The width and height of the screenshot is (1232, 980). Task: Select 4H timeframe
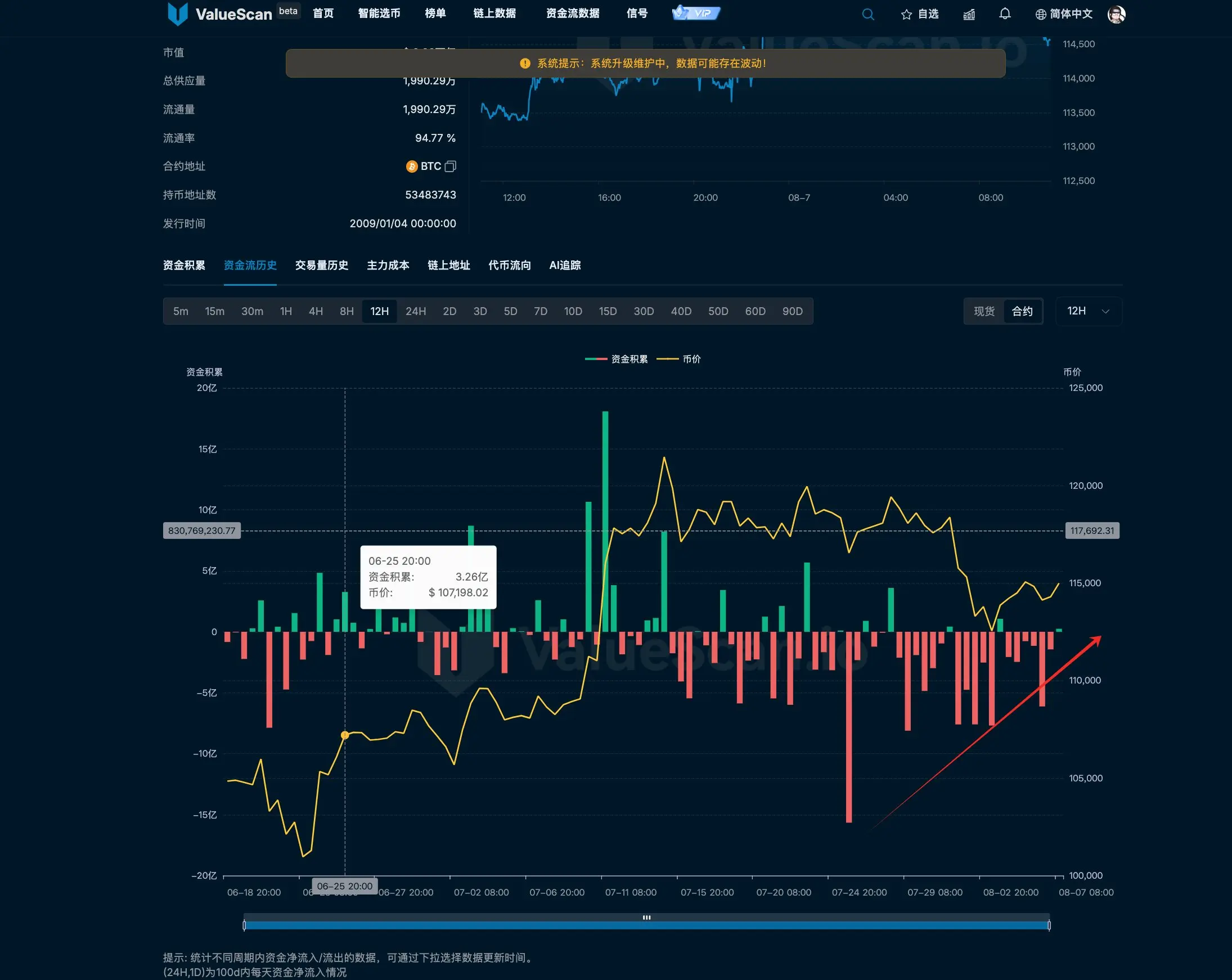pos(316,312)
